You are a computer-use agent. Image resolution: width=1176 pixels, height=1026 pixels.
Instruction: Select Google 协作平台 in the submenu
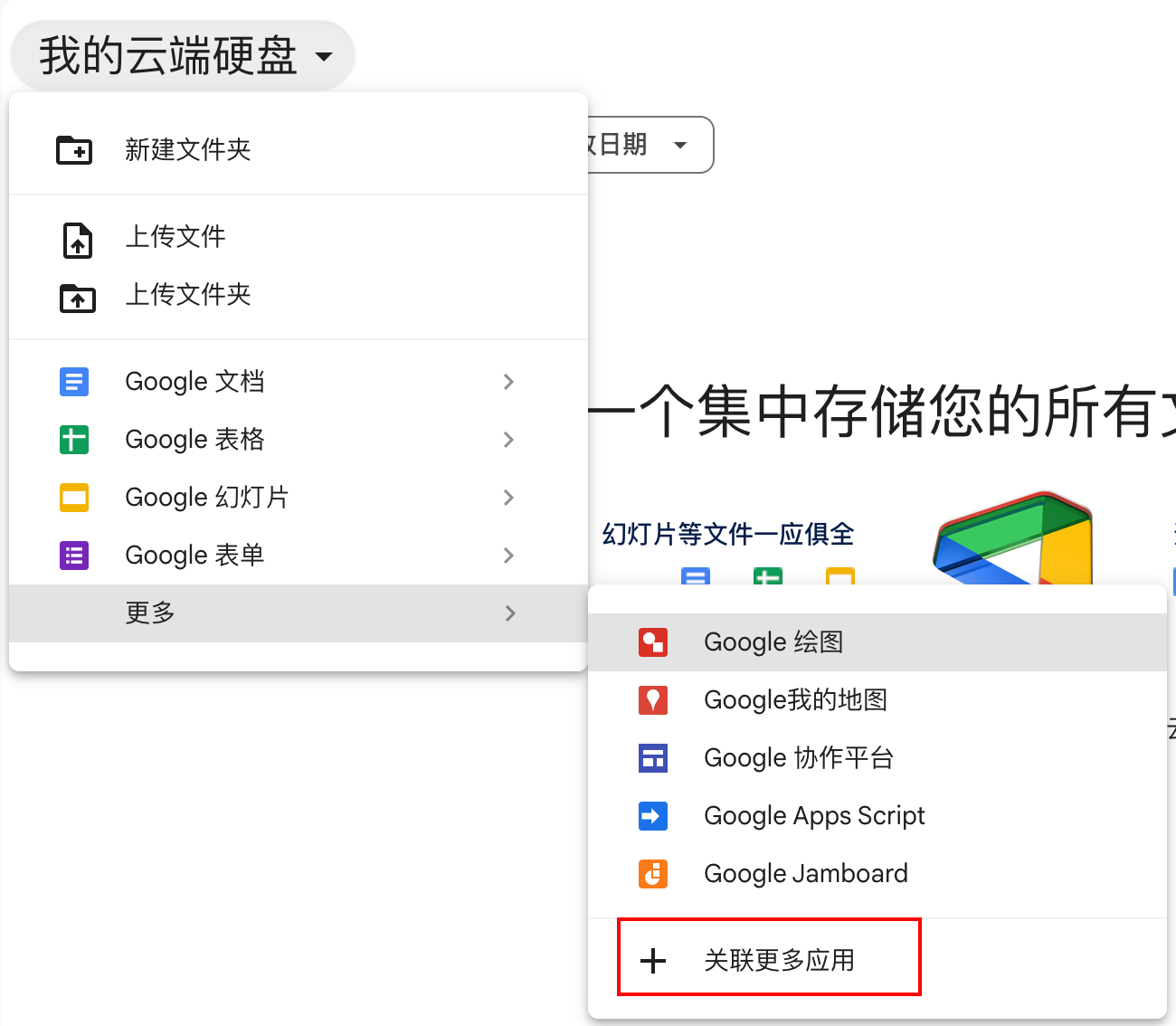pyautogui.click(x=877, y=758)
